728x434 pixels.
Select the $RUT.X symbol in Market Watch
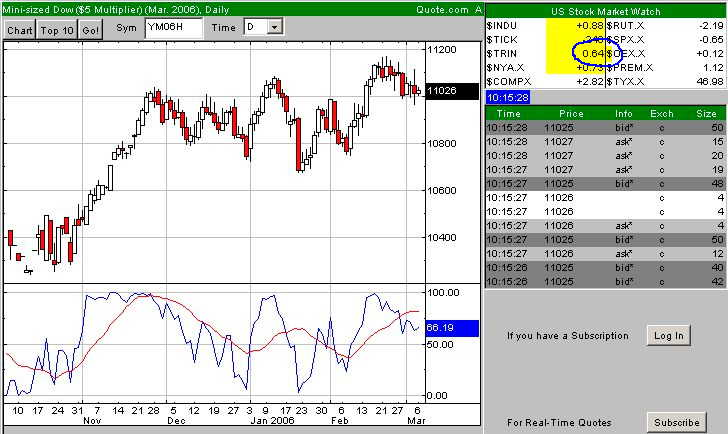point(625,26)
